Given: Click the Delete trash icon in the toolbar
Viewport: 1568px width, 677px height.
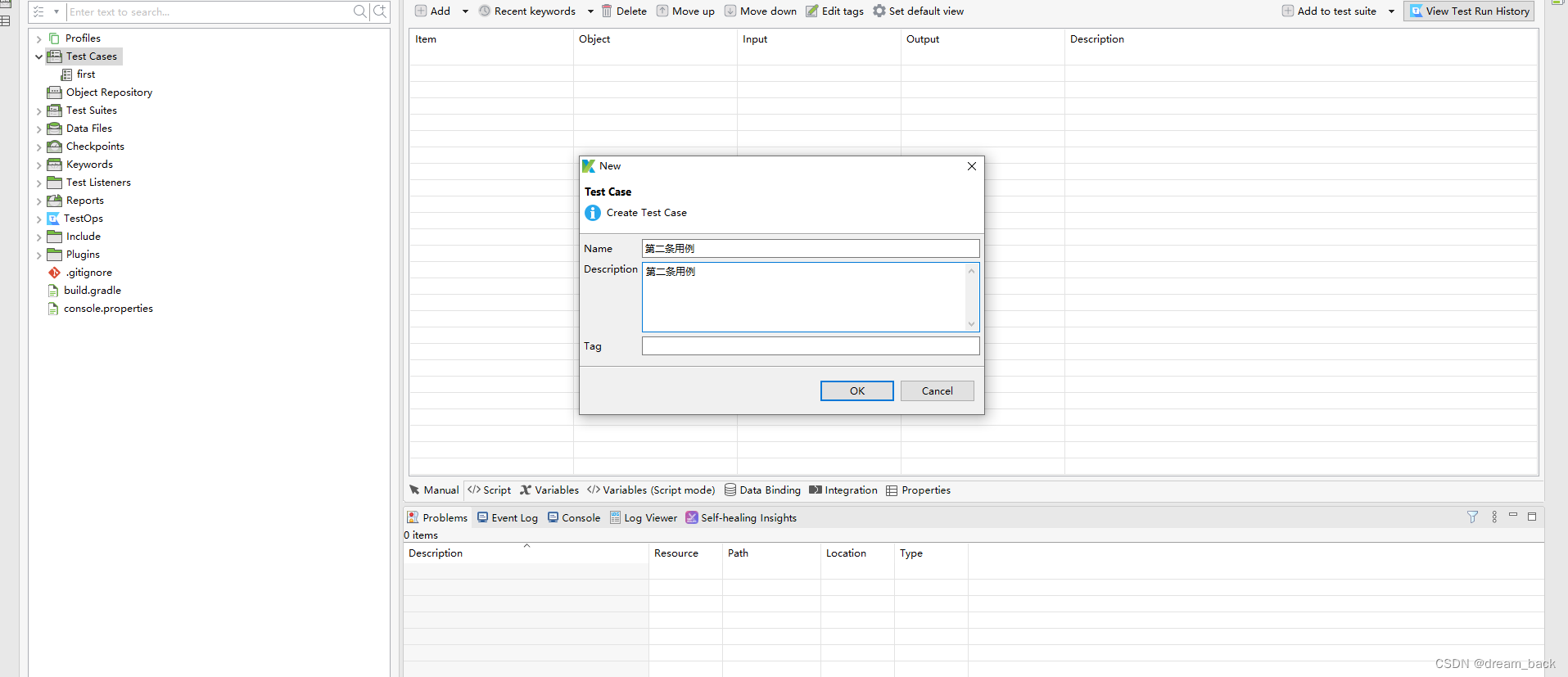Looking at the screenshot, I should pyautogui.click(x=607, y=11).
